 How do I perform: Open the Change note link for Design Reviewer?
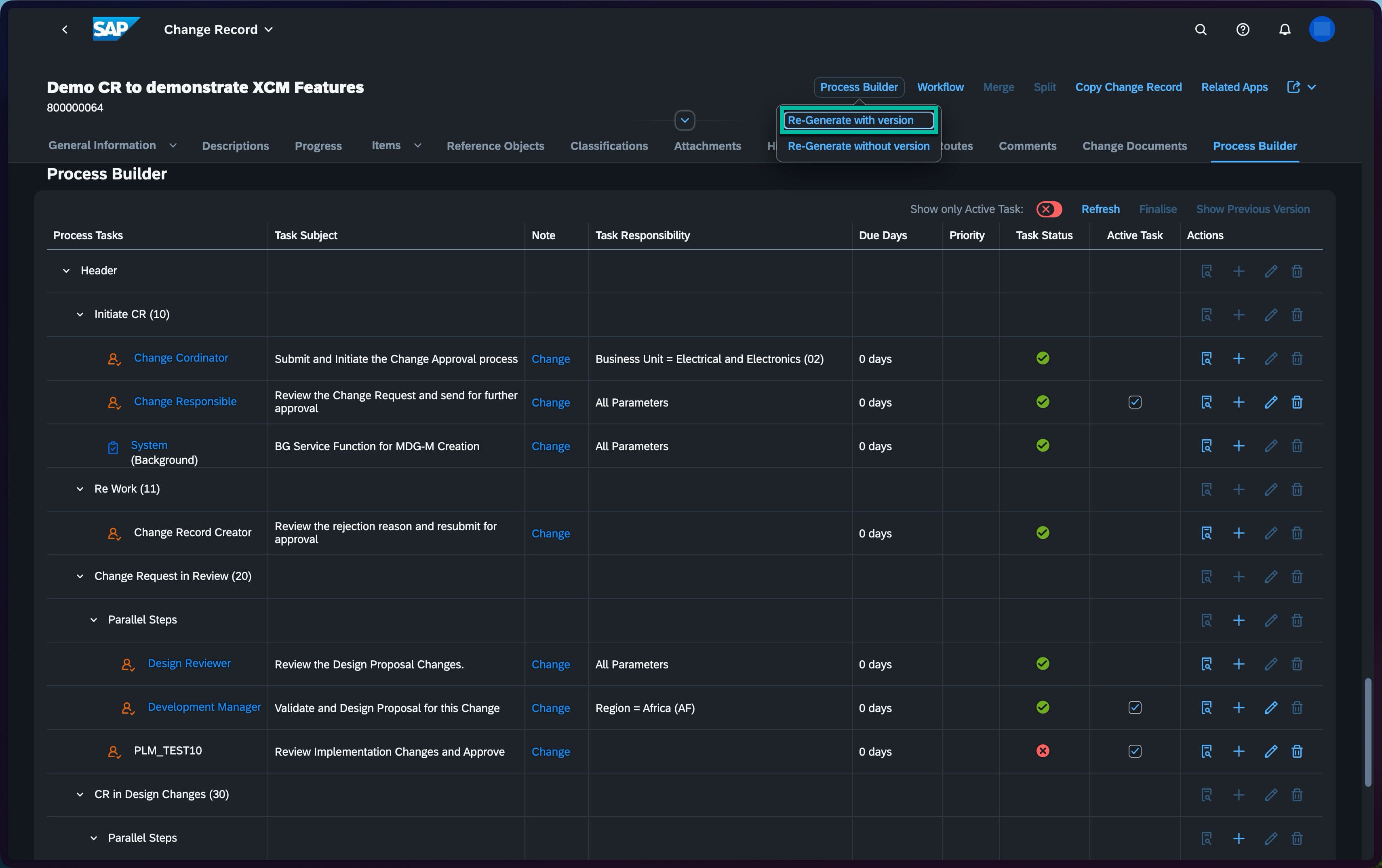click(x=550, y=664)
